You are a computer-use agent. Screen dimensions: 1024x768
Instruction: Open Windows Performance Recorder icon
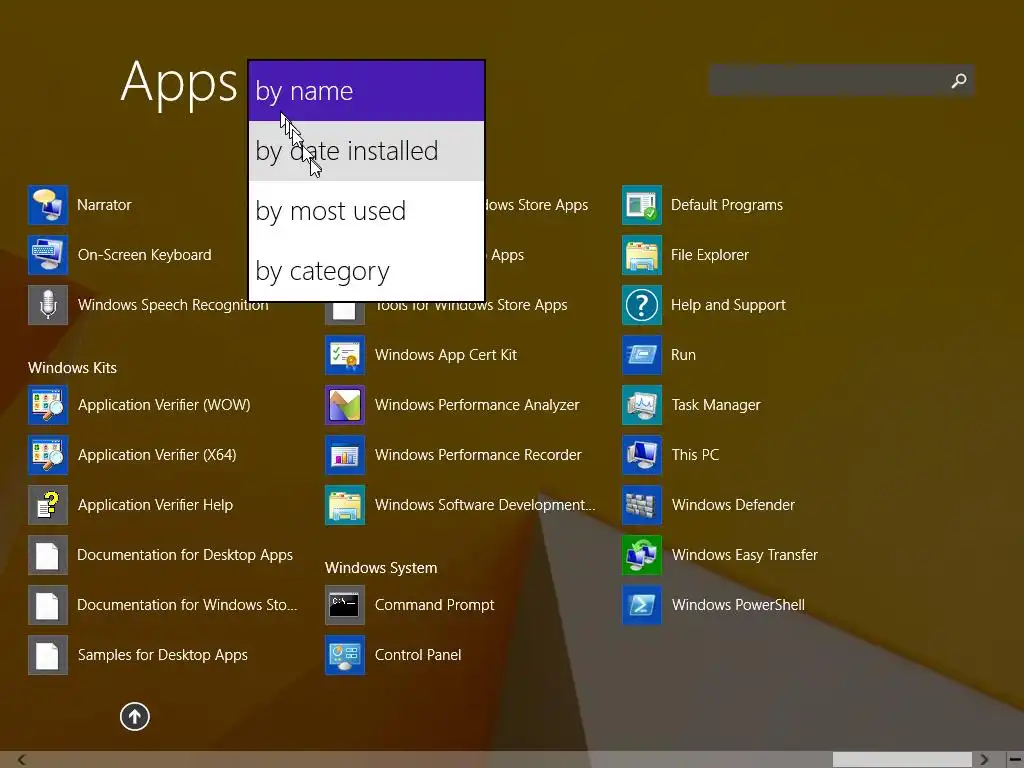pyautogui.click(x=345, y=455)
